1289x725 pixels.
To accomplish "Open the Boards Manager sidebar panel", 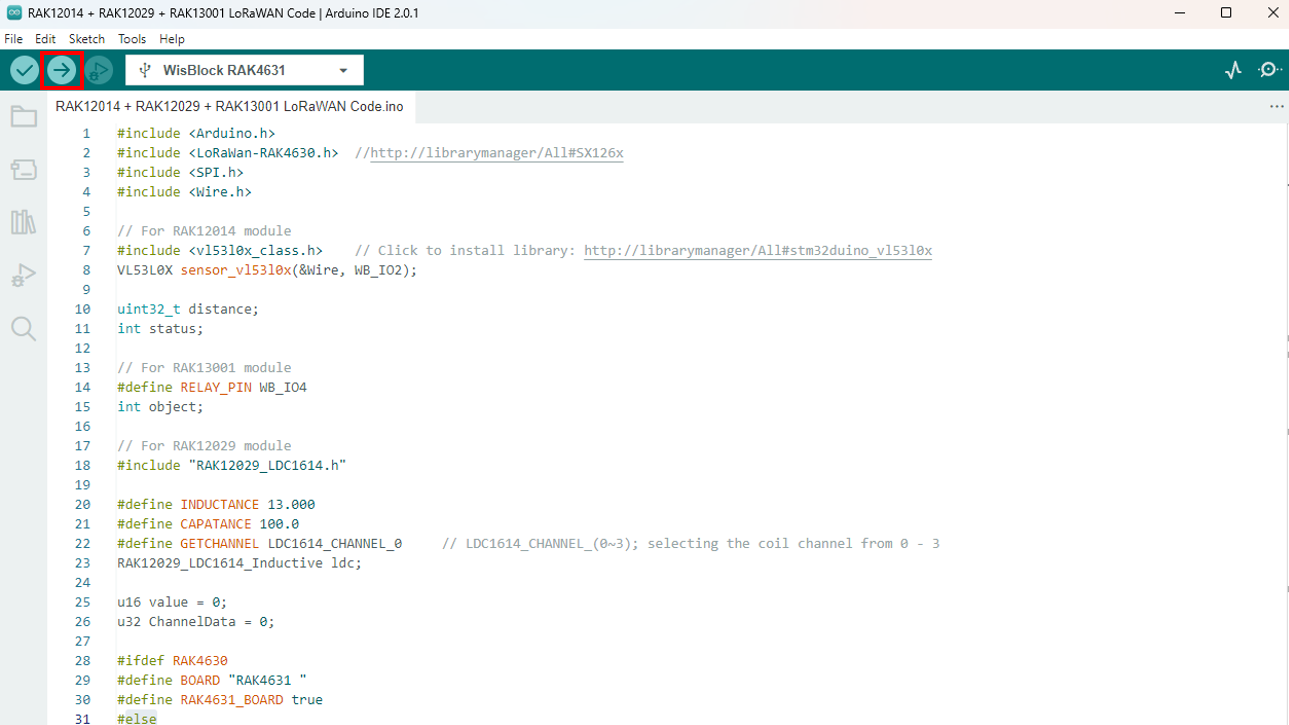I will coord(23,169).
